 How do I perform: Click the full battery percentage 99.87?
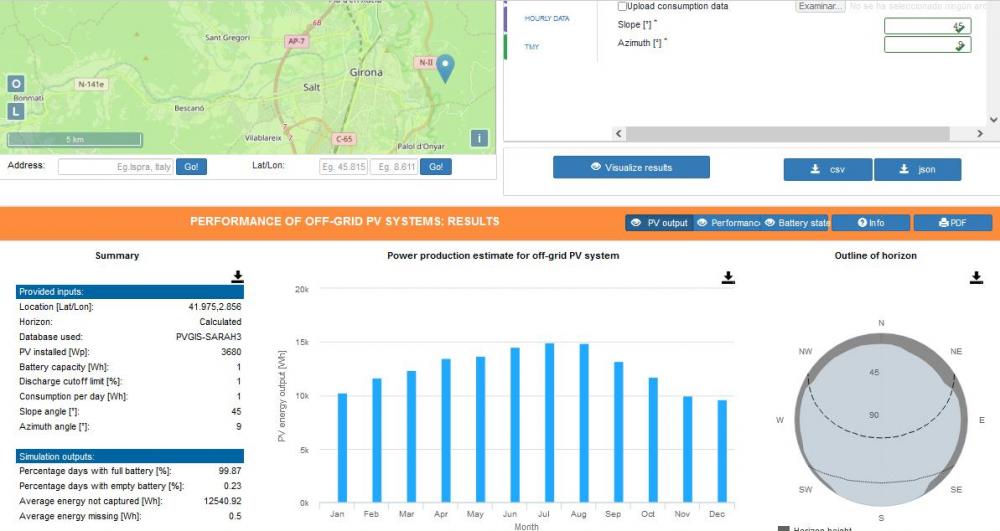coord(230,471)
